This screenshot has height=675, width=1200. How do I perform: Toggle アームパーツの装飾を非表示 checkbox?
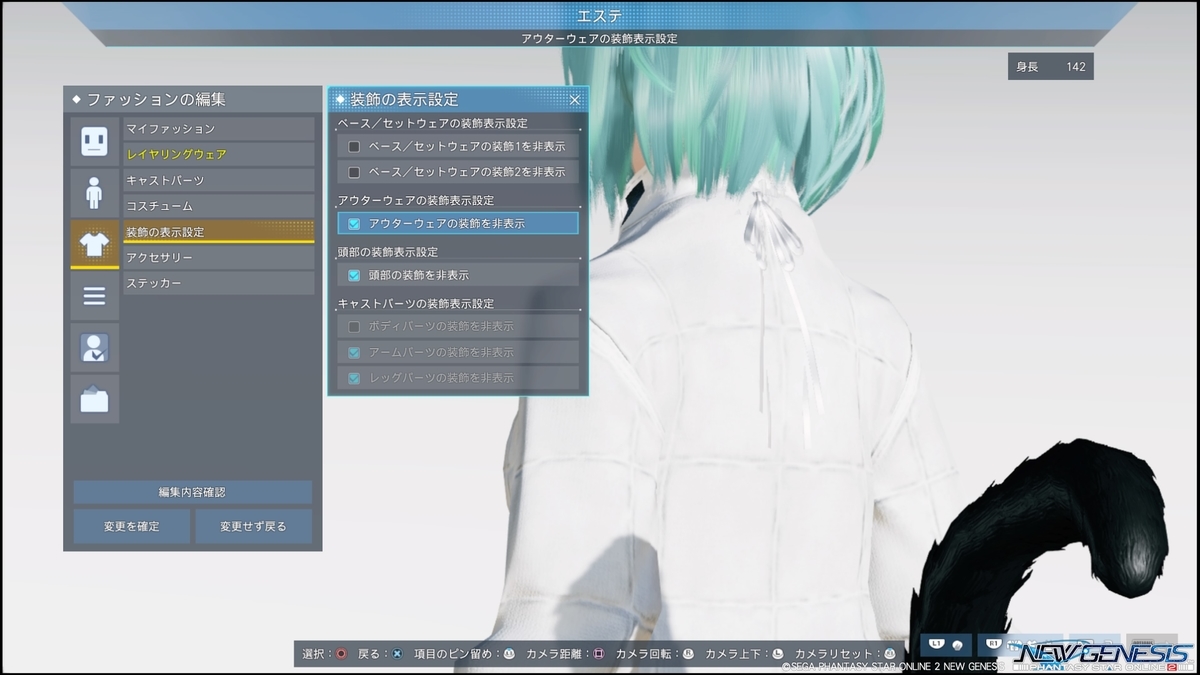[x=354, y=352]
